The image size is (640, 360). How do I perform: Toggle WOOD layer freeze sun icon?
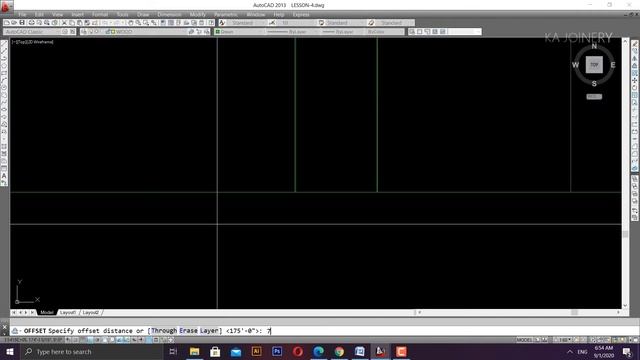(96, 31)
